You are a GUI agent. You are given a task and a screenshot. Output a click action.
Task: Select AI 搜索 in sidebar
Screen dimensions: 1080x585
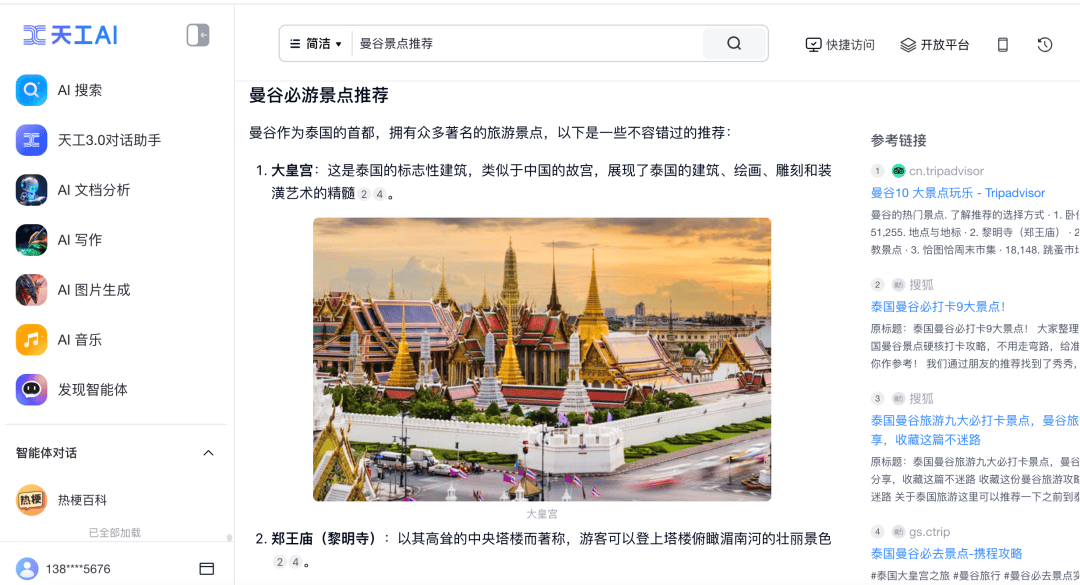[80, 90]
